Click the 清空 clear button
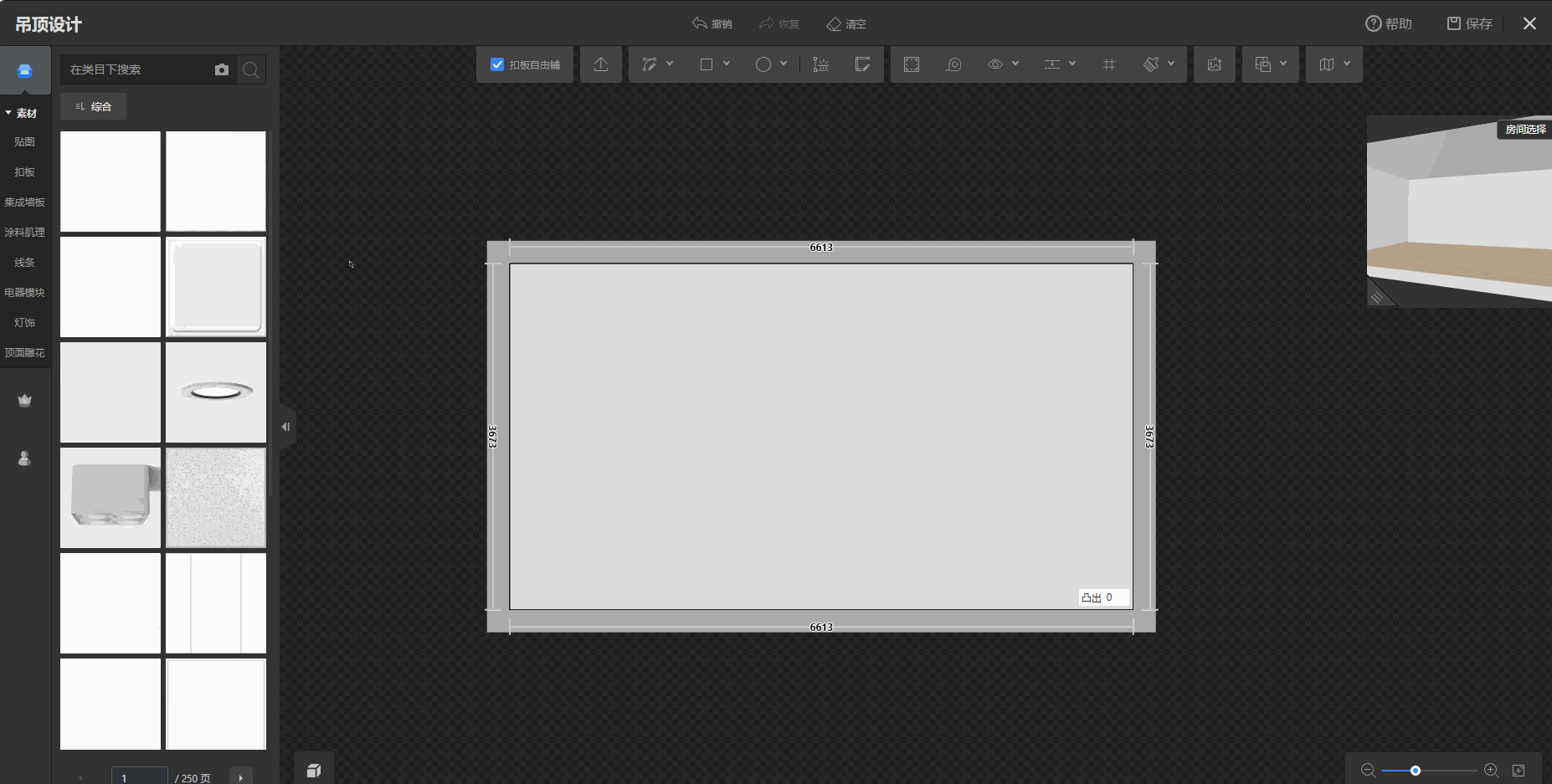This screenshot has width=1552, height=784. coord(846,24)
